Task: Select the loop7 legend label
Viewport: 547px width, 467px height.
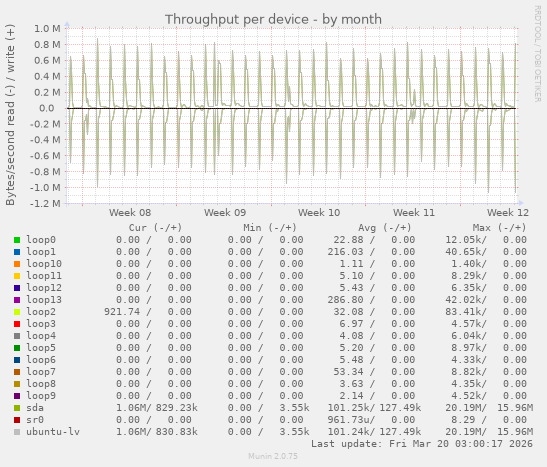Action: (41, 371)
